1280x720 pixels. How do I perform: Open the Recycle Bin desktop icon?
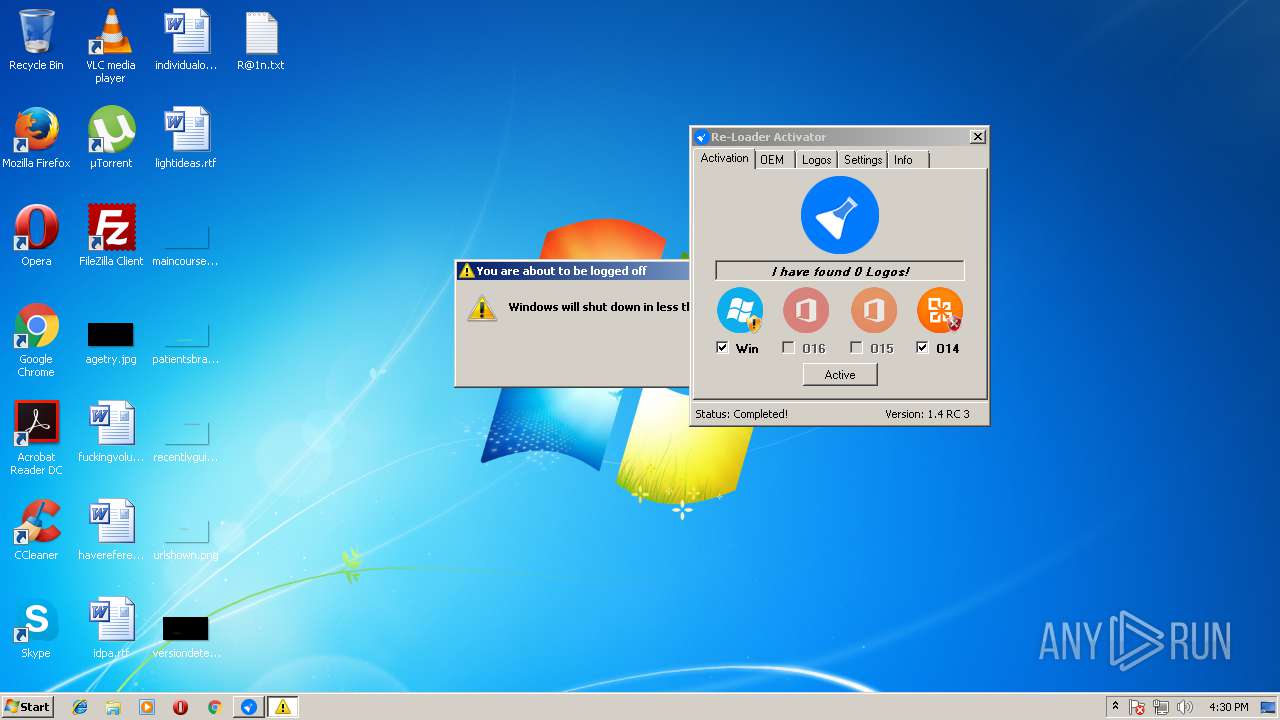(x=36, y=40)
